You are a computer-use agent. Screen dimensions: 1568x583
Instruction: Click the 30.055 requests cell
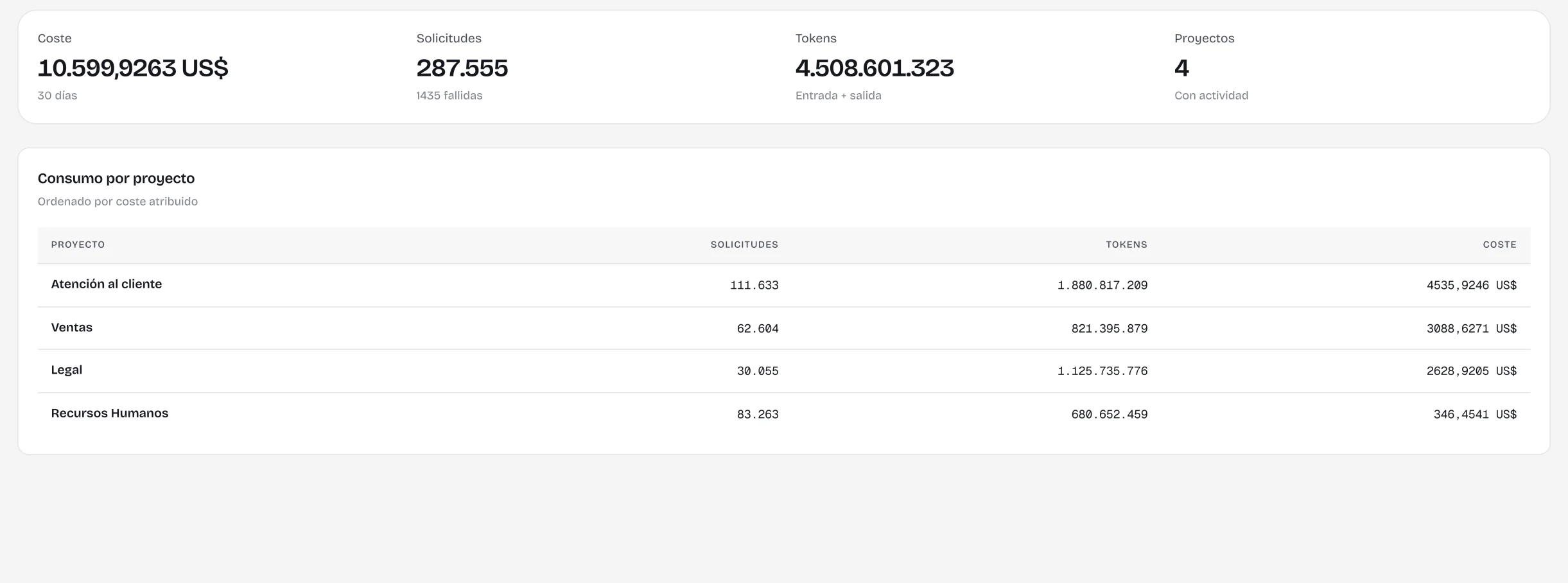tap(758, 371)
